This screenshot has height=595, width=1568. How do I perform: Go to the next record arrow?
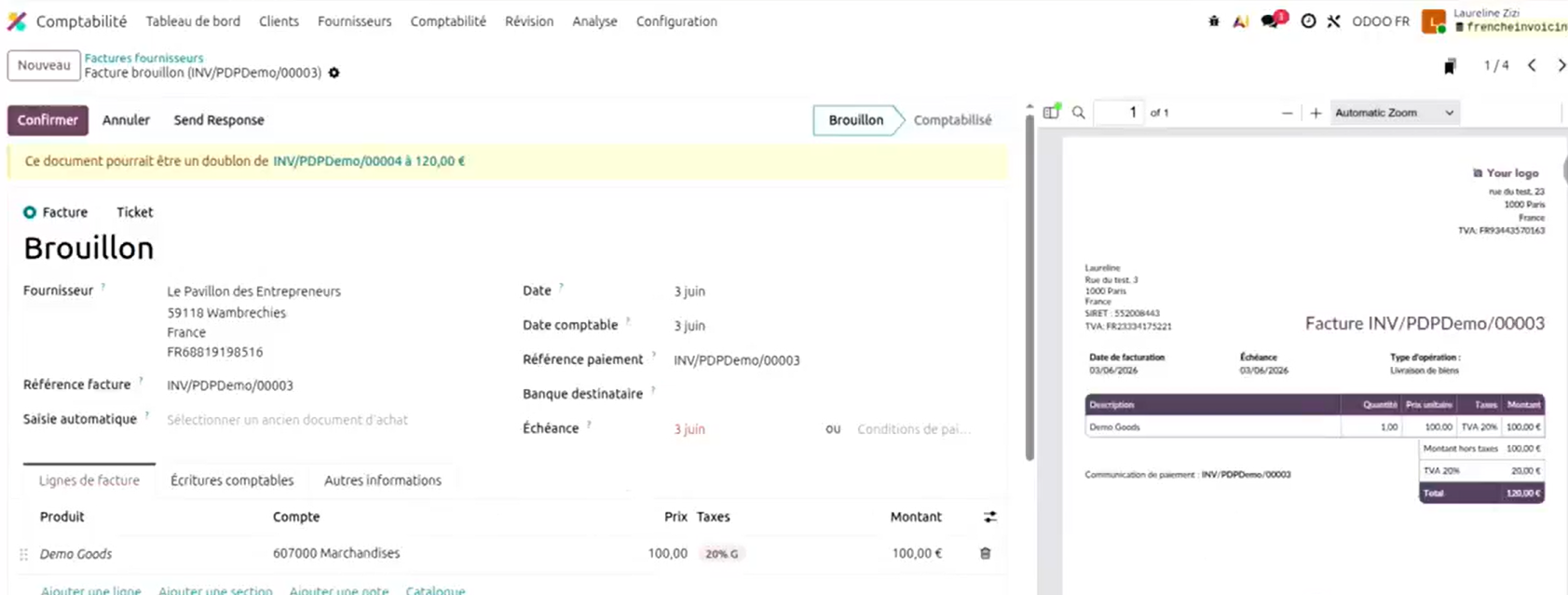[1561, 65]
